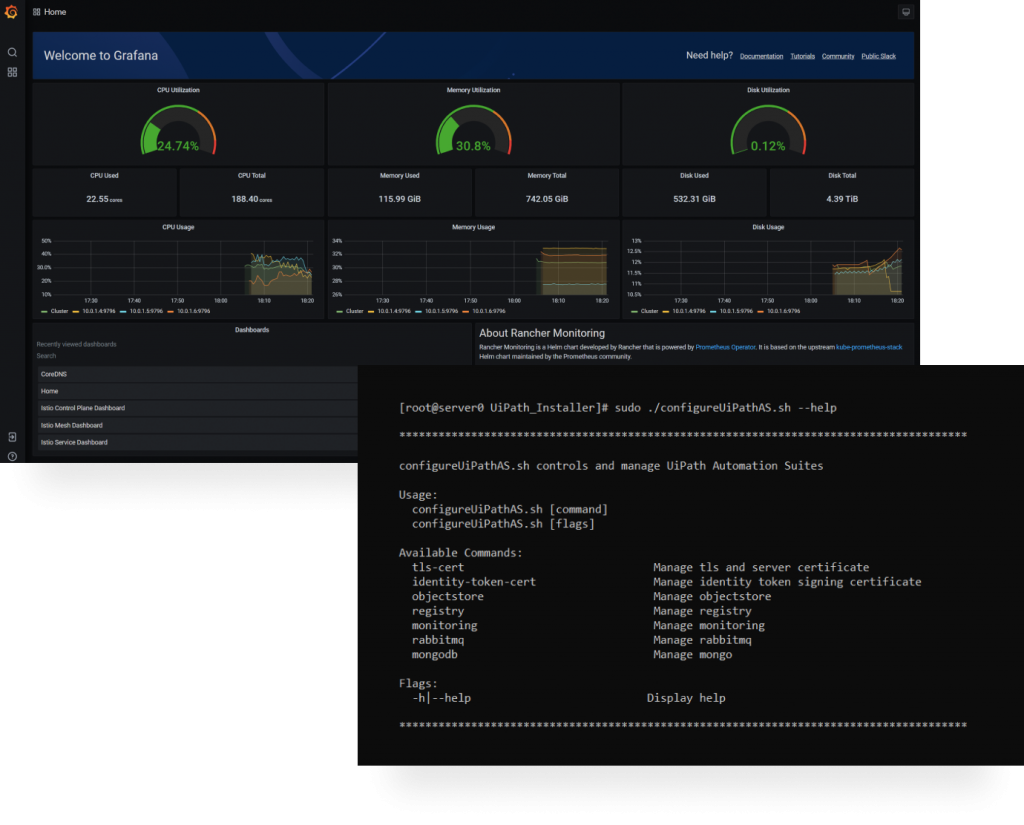
Task: Open the CPU Usage graph panel title
Action: [178, 227]
